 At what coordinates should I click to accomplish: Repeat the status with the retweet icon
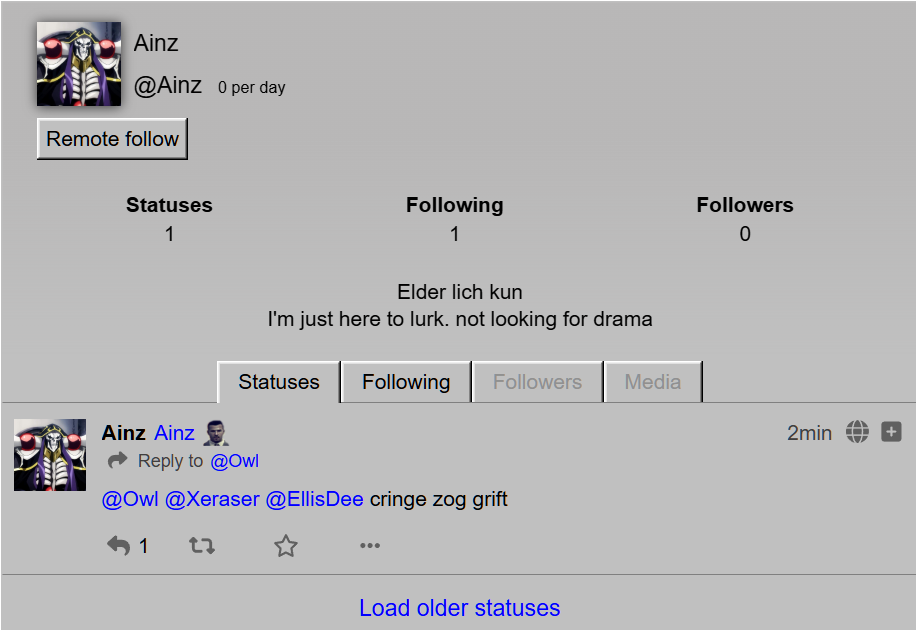tap(202, 546)
